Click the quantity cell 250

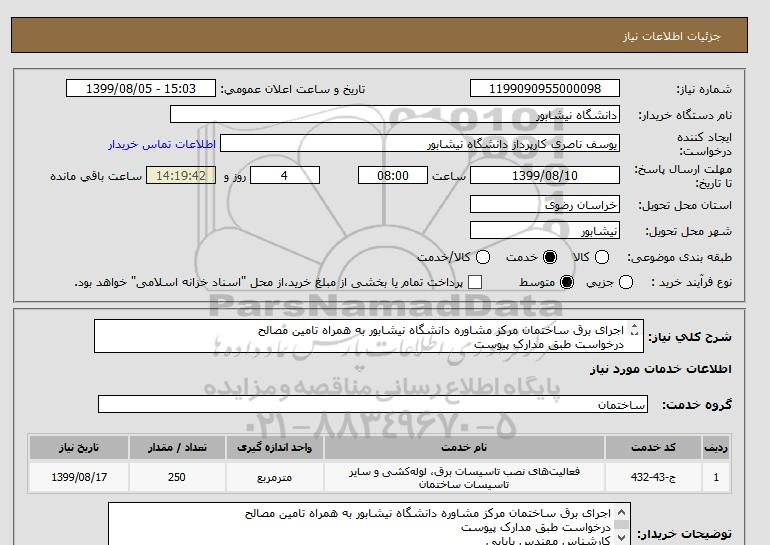(177, 477)
